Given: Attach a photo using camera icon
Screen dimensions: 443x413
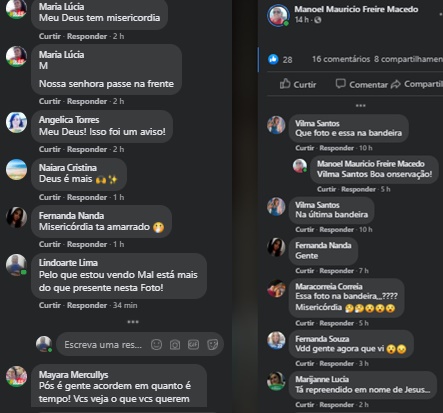Looking at the screenshot, I should click(x=175, y=344).
